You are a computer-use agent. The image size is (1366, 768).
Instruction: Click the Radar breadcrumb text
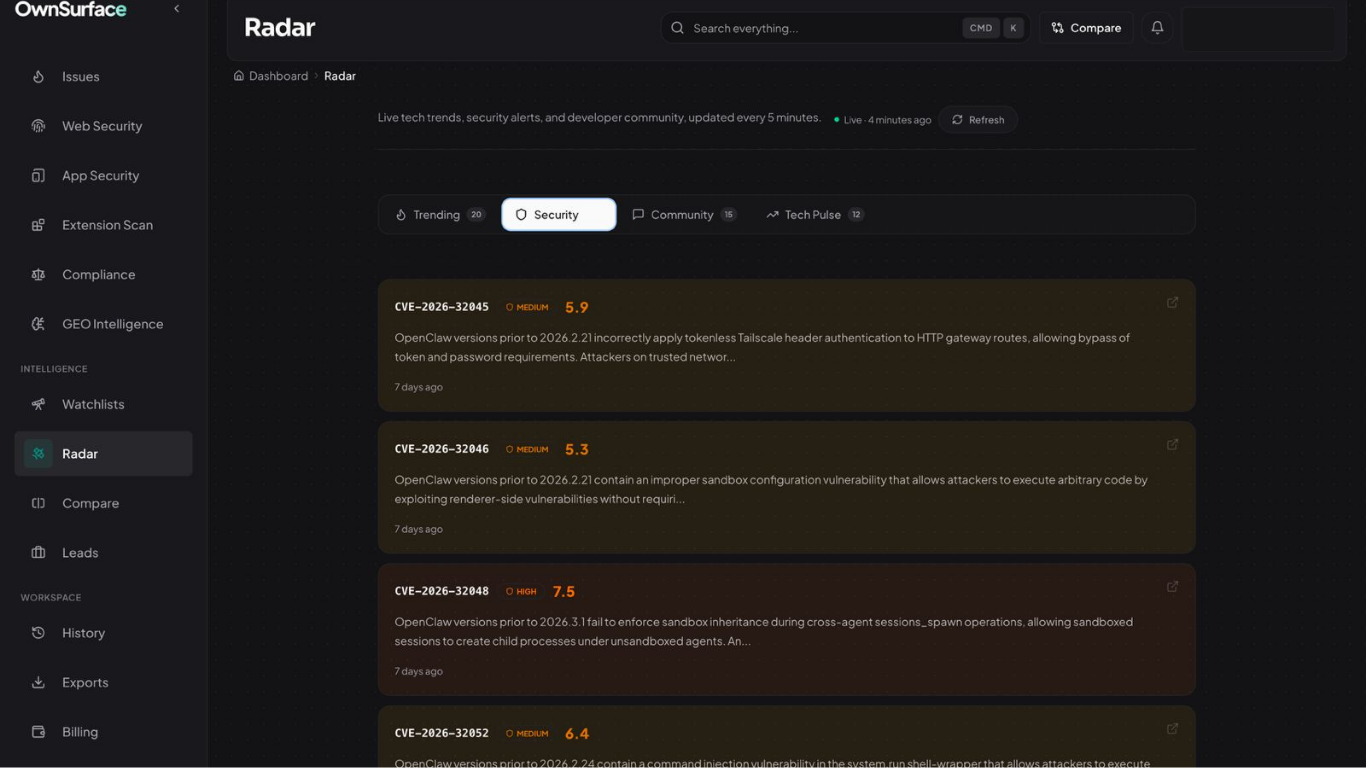pyautogui.click(x=340, y=76)
